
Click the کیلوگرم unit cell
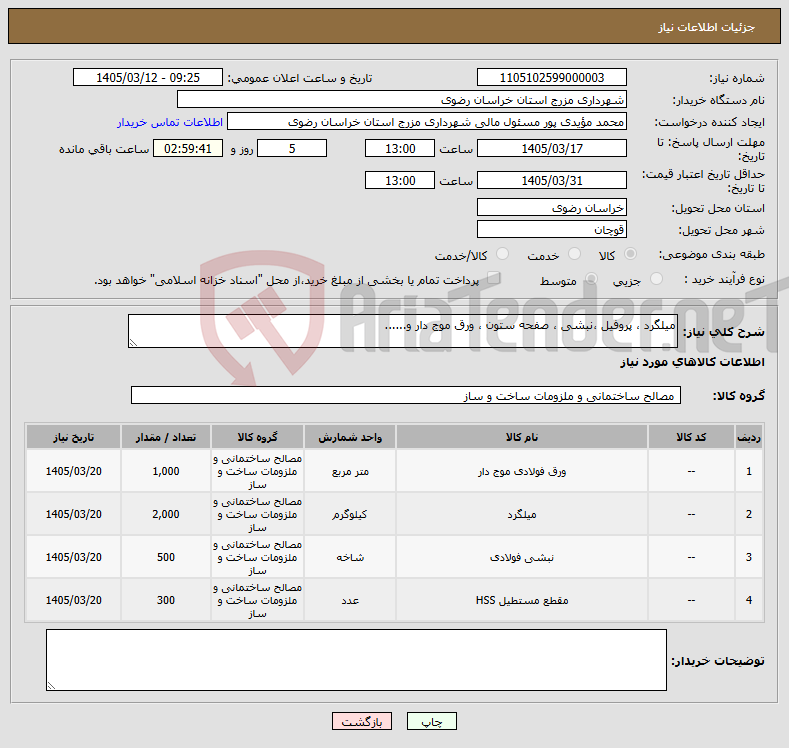350,514
